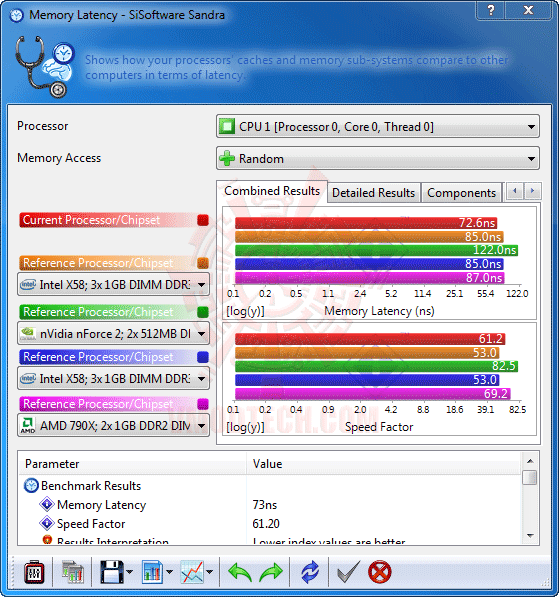Click the results list scroll up arrow
Viewport: 559px width, 597px height.
tap(530, 461)
